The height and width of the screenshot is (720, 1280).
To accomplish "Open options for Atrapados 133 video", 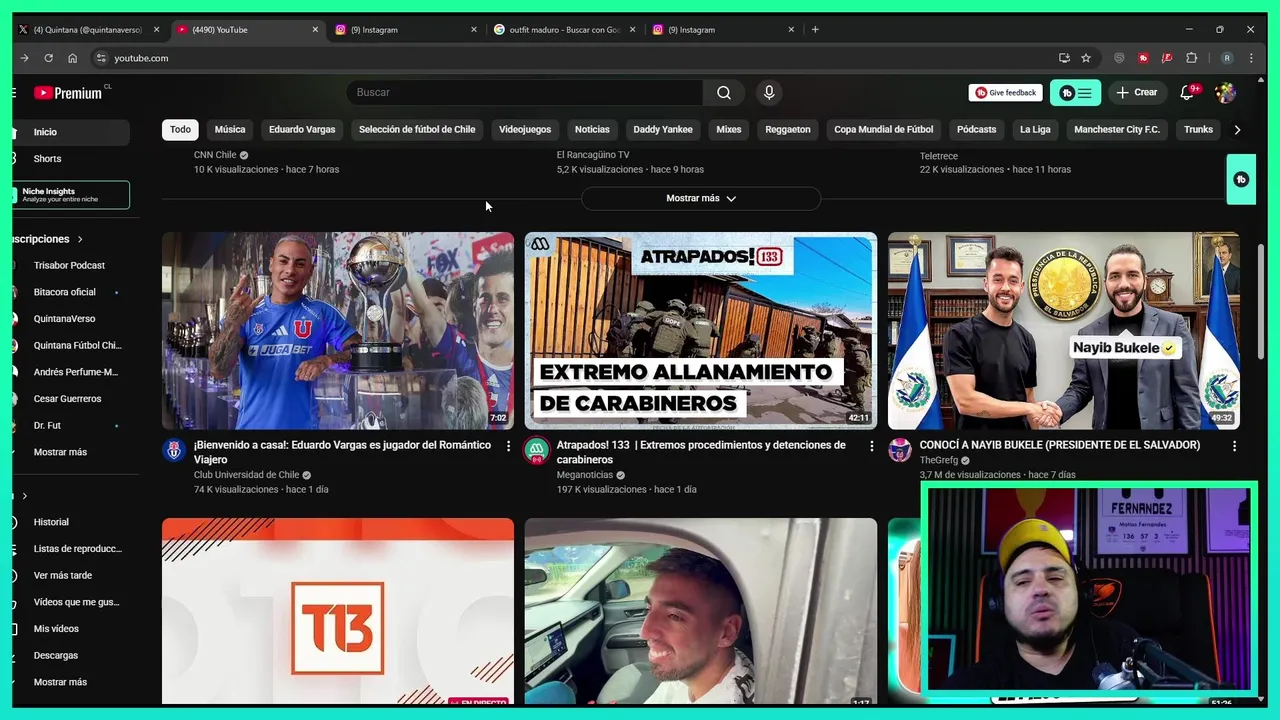I will [871, 446].
